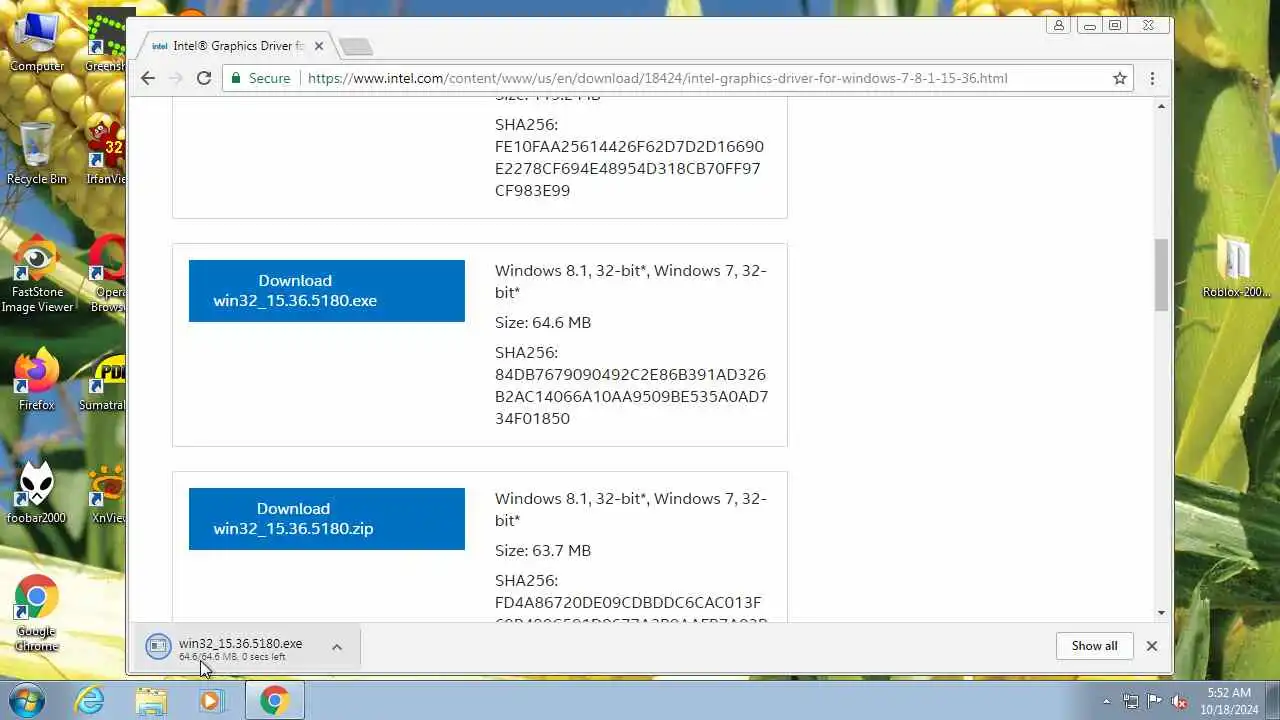The height and width of the screenshot is (720, 1280).
Task: Open the media player from the taskbar
Action: tap(211, 700)
